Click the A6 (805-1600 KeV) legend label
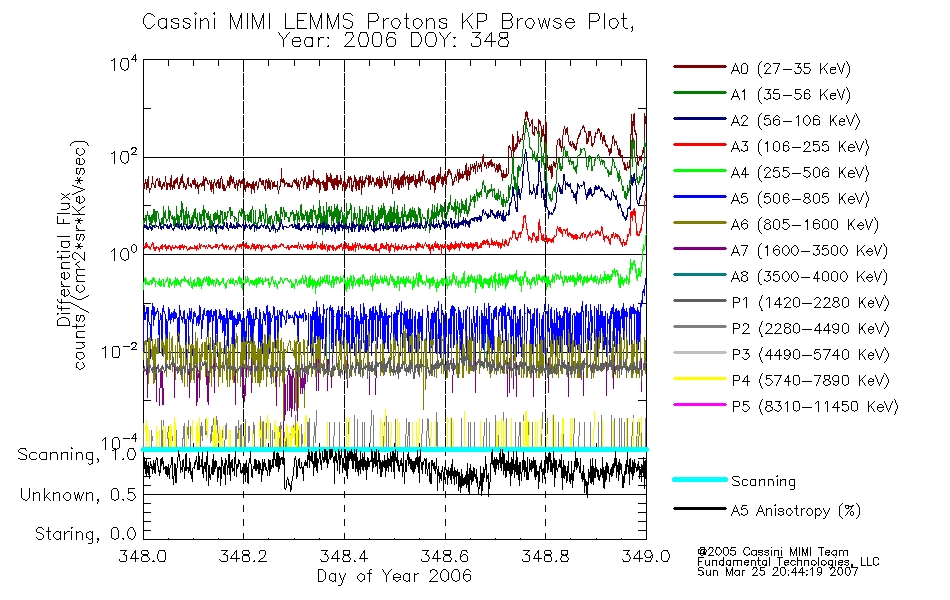Screen dimensions: 950x600 [x=805, y=225]
